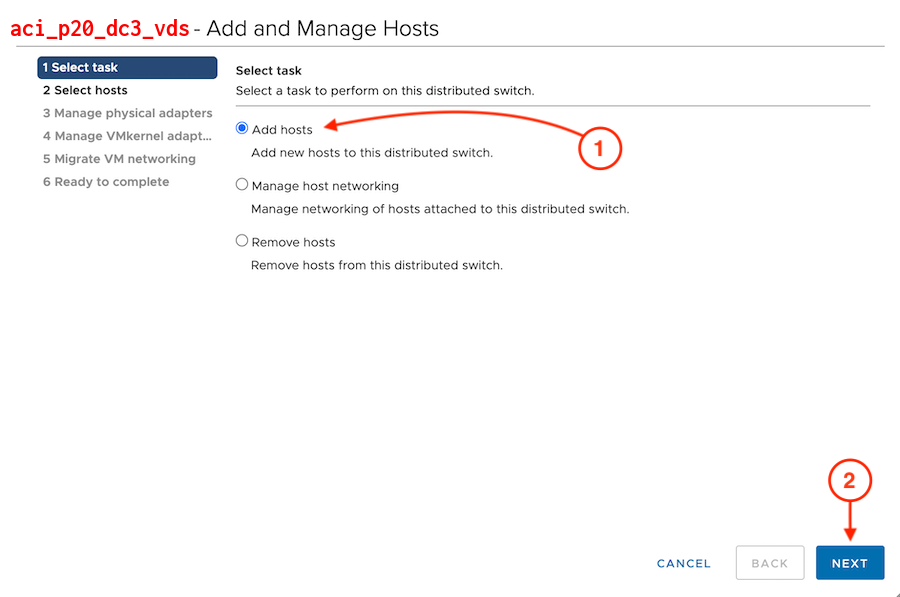Click the 'Add new hosts' description text
Viewport: 900px width, 597px height.
click(371, 154)
